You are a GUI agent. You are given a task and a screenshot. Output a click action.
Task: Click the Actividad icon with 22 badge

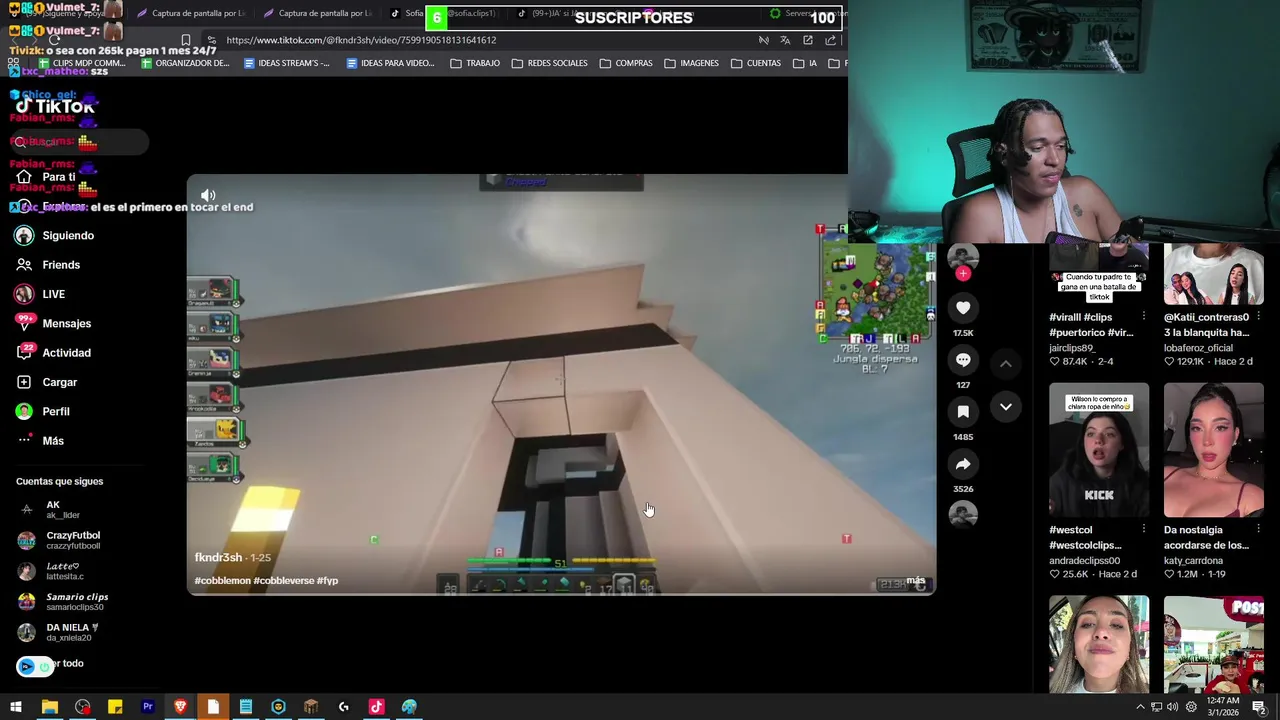(24, 353)
